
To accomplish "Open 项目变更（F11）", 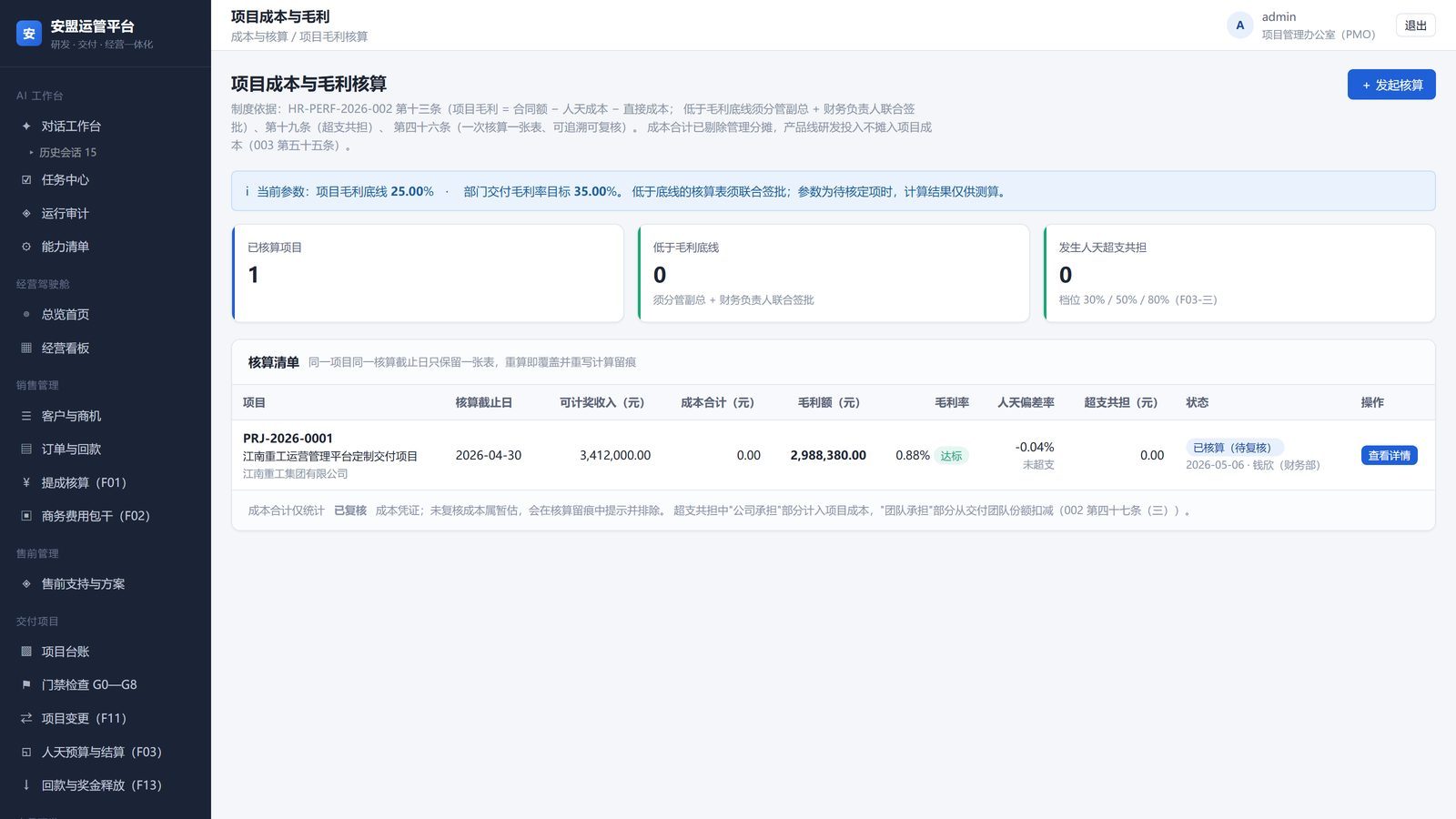I will click(106, 718).
